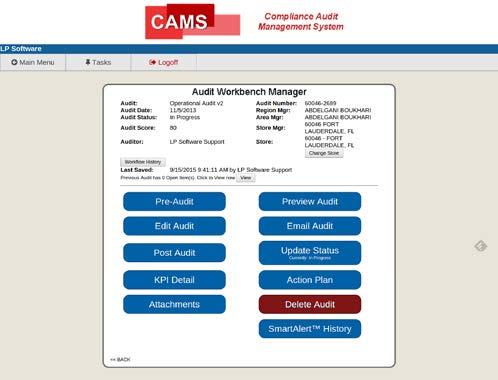498x380 pixels.
Task: Open SmartAlert History
Action: (x=310, y=329)
